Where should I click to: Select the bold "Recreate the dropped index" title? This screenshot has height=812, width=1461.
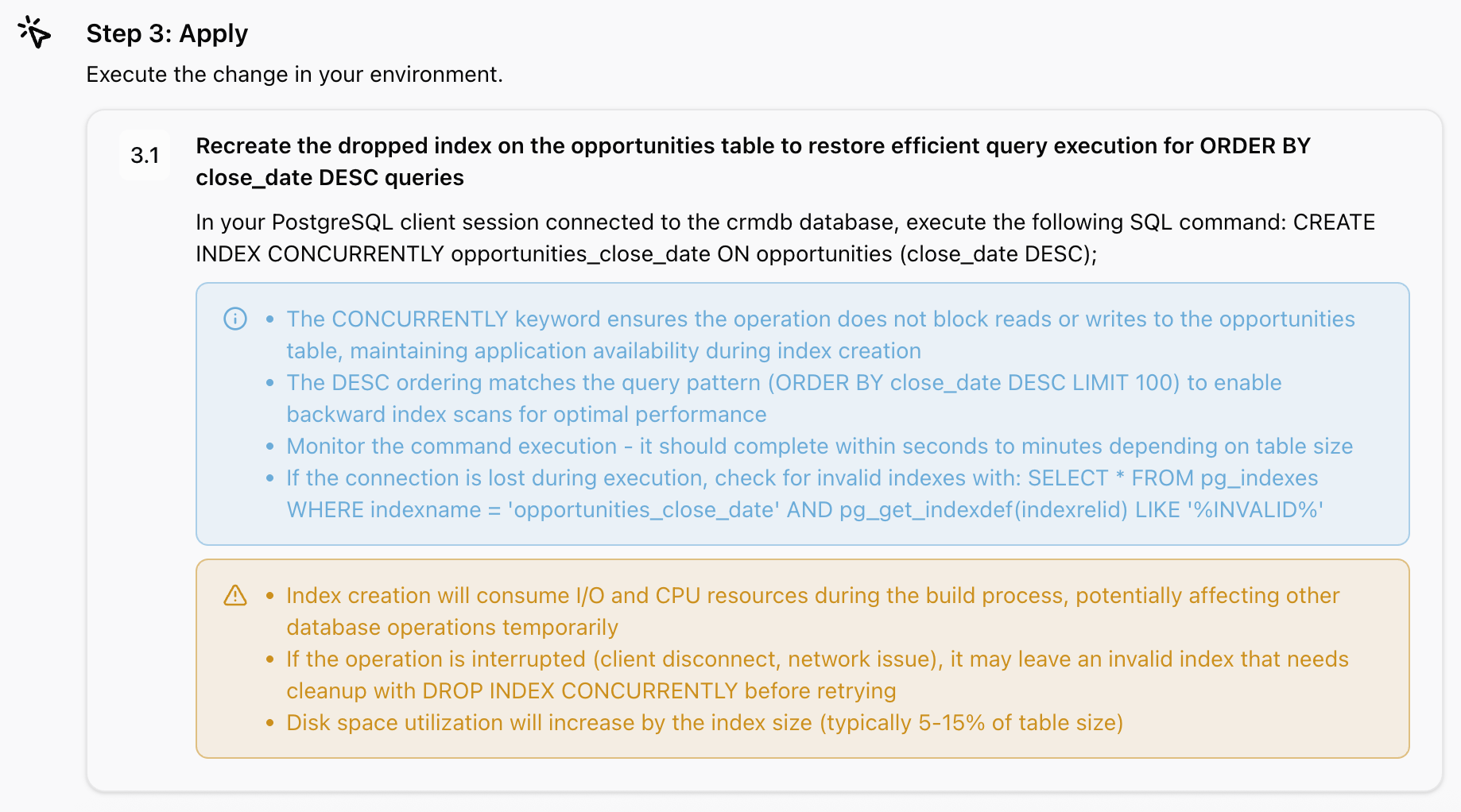click(752, 146)
